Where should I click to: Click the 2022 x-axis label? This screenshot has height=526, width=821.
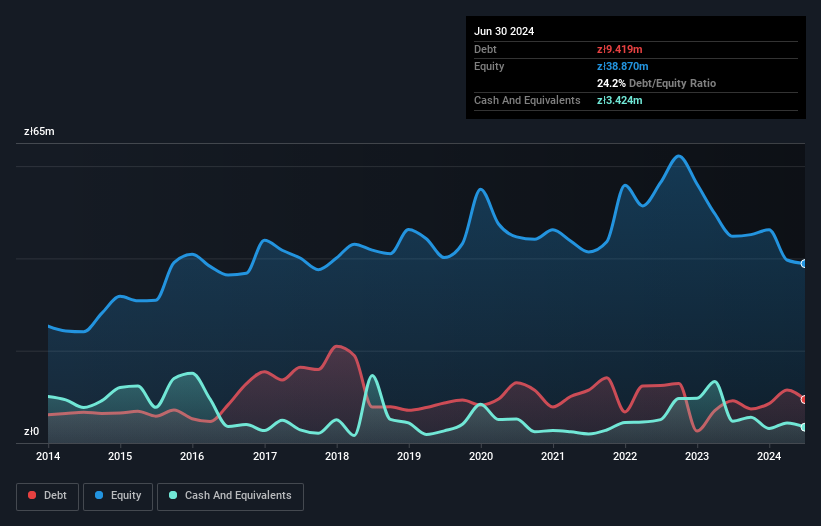tap(625, 456)
